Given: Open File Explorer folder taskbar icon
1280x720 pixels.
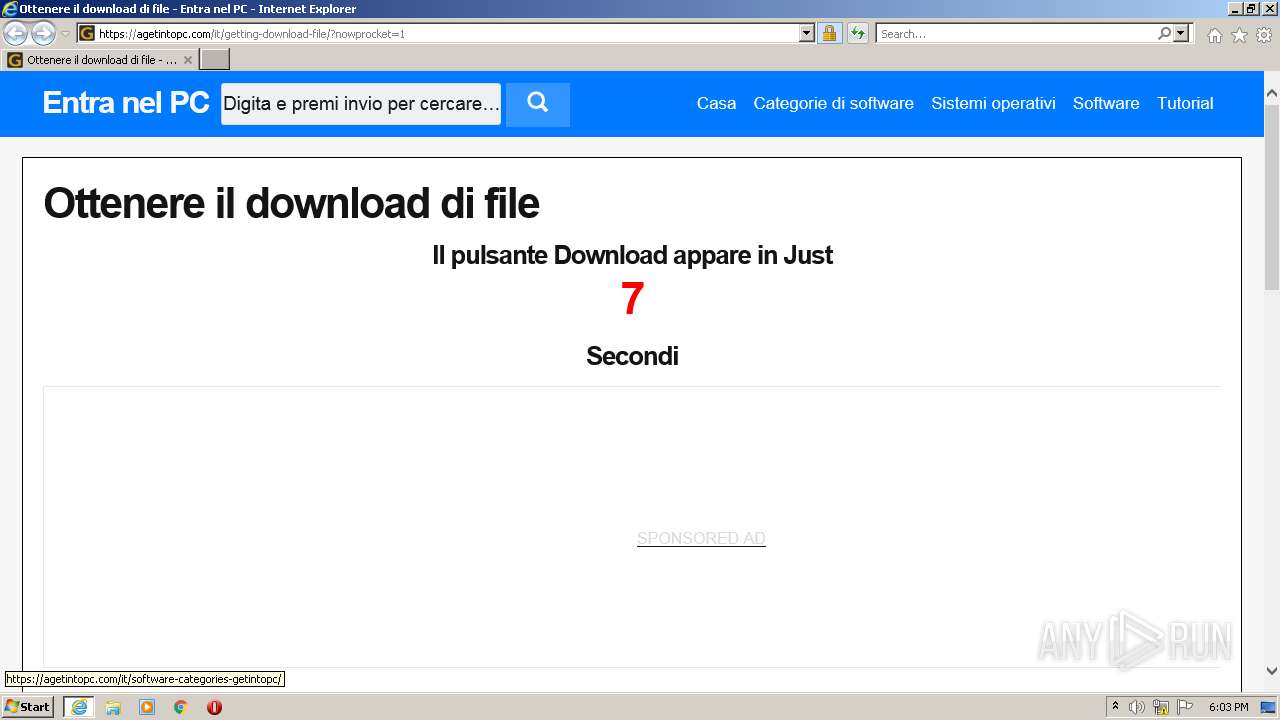Looking at the screenshot, I should [x=113, y=707].
